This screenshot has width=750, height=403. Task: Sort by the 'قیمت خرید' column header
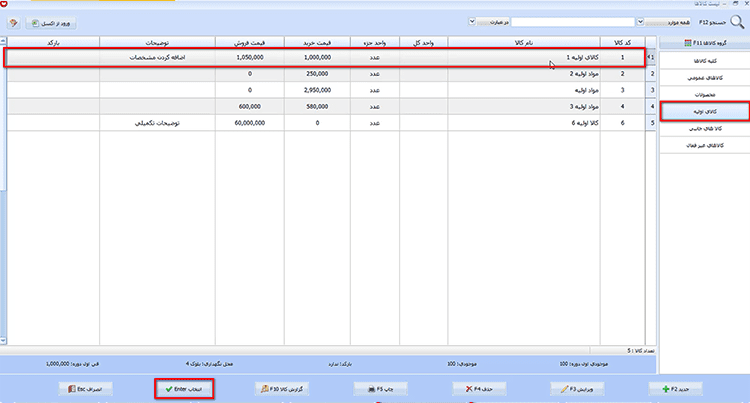[317, 43]
